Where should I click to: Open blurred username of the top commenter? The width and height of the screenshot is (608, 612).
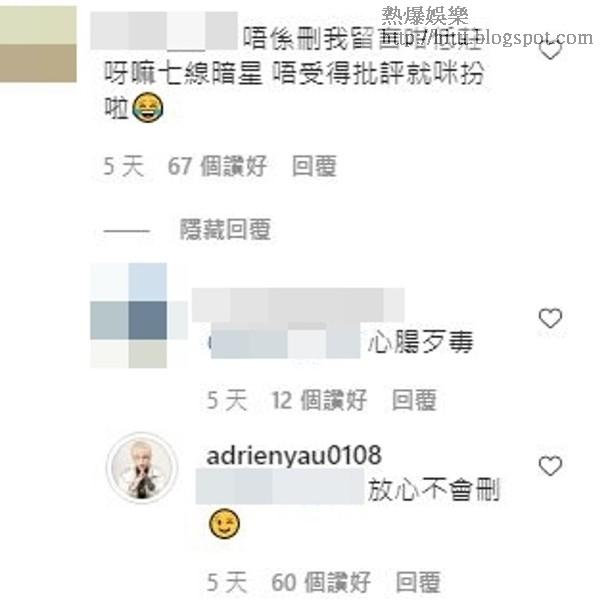[164, 31]
